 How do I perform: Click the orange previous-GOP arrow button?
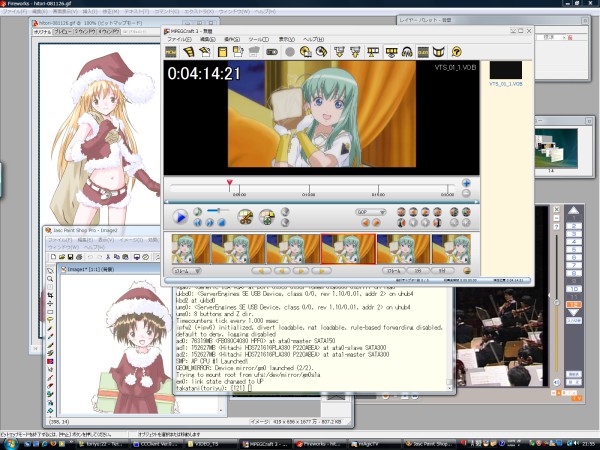(365, 222)
